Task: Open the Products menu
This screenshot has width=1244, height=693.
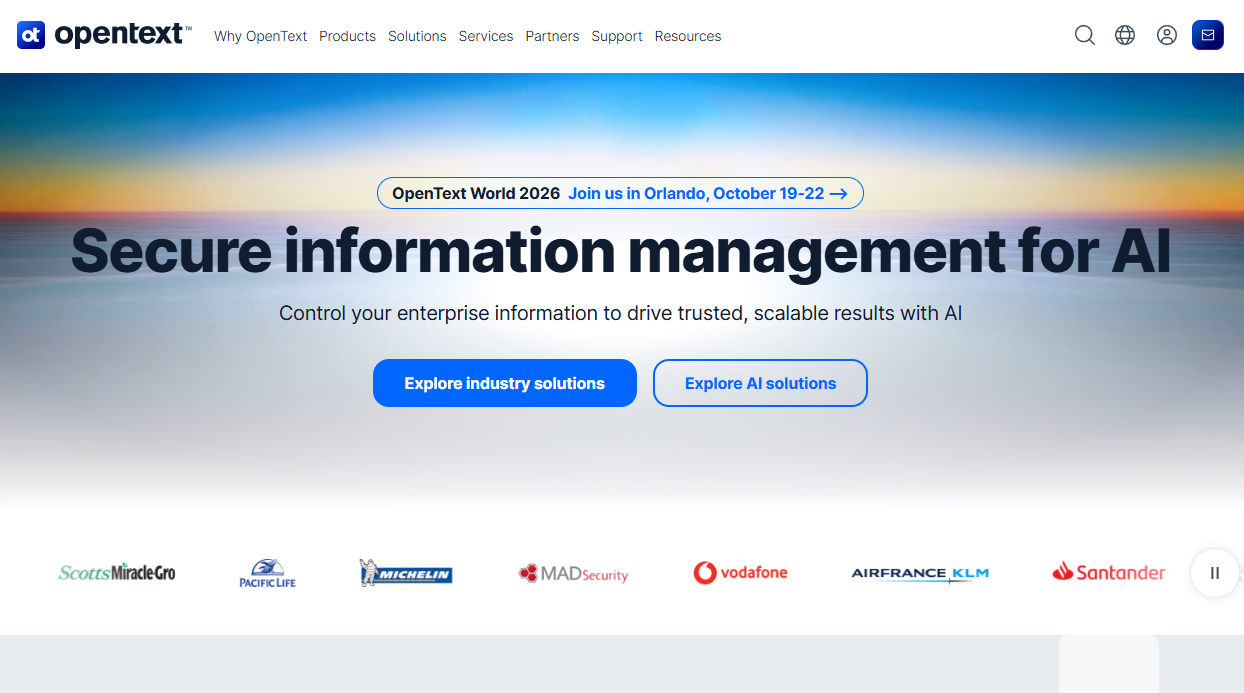Action: coord(348,36)
